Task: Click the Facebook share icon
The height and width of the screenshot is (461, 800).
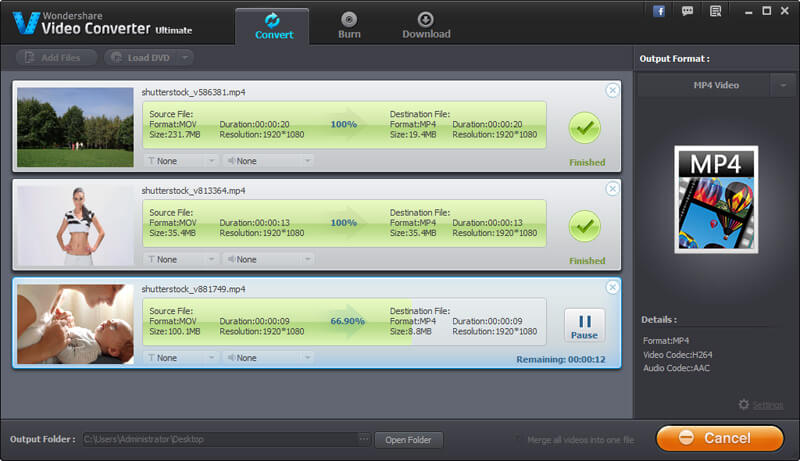Action: 659,11
